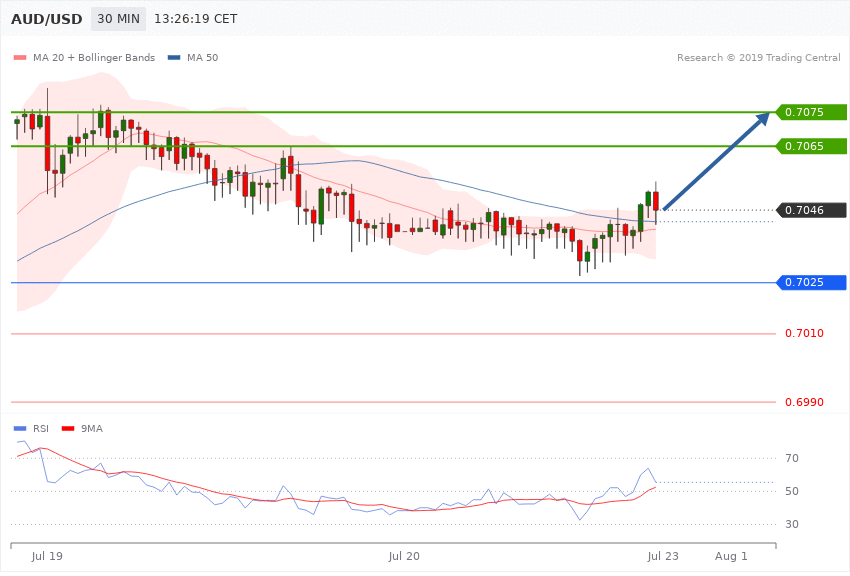Click the MA 50 legend label
The height and width of the screenshot is (576, 850).
coord(202,57)
